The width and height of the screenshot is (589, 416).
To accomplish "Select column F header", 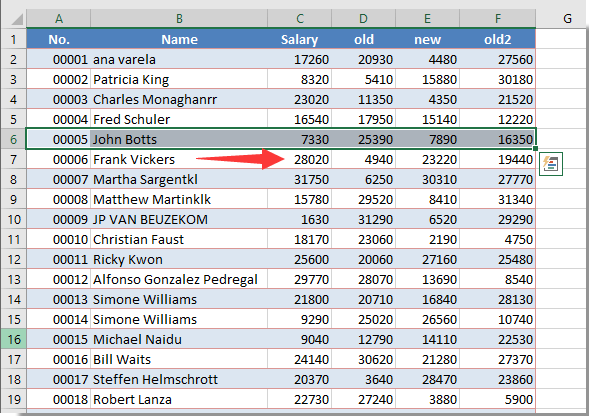I will tap(498, 18).
